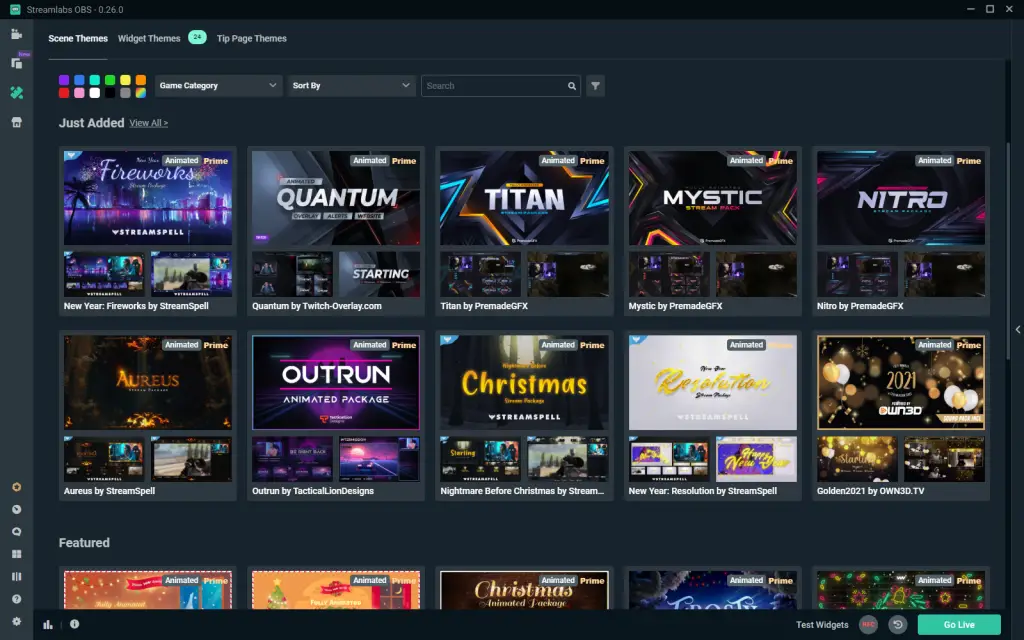Click the 'Nitro by PremadeGFX' title
Image resolution: width=1024 pixels, height=640 pixels.
click(860, 306)
